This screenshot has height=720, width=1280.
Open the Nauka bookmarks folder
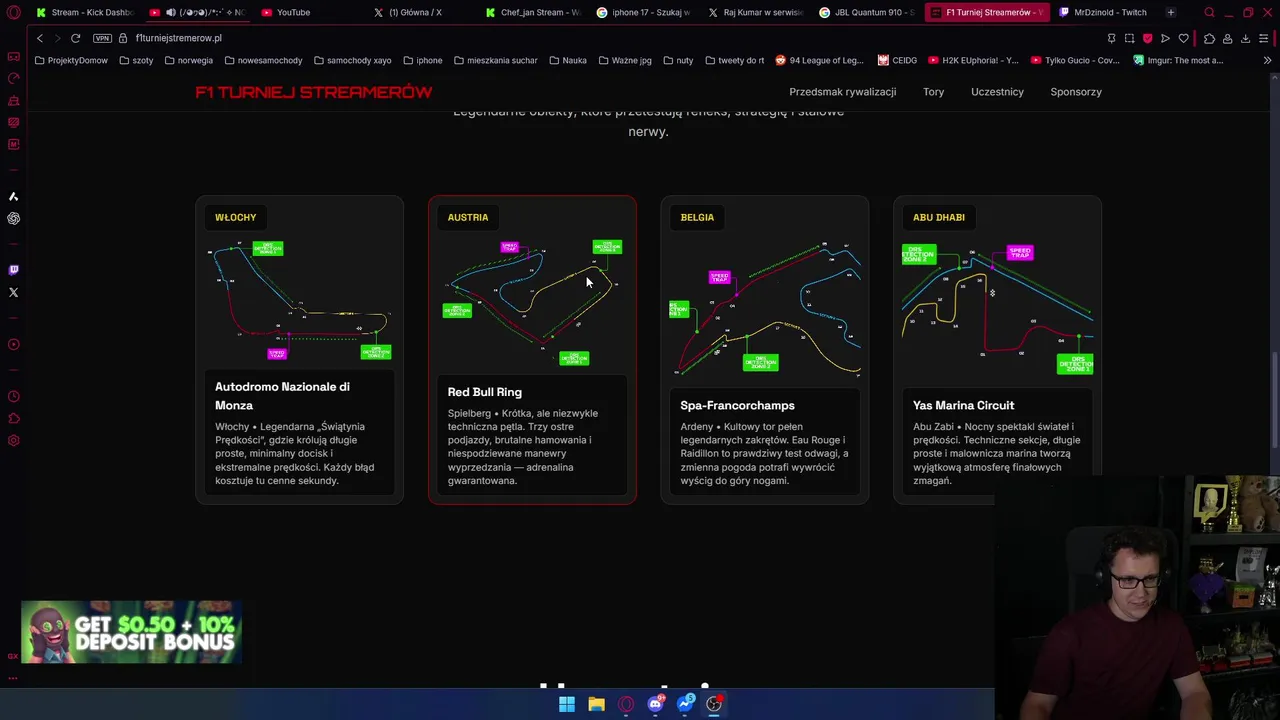pyautogui.click(x=568, y=60)
